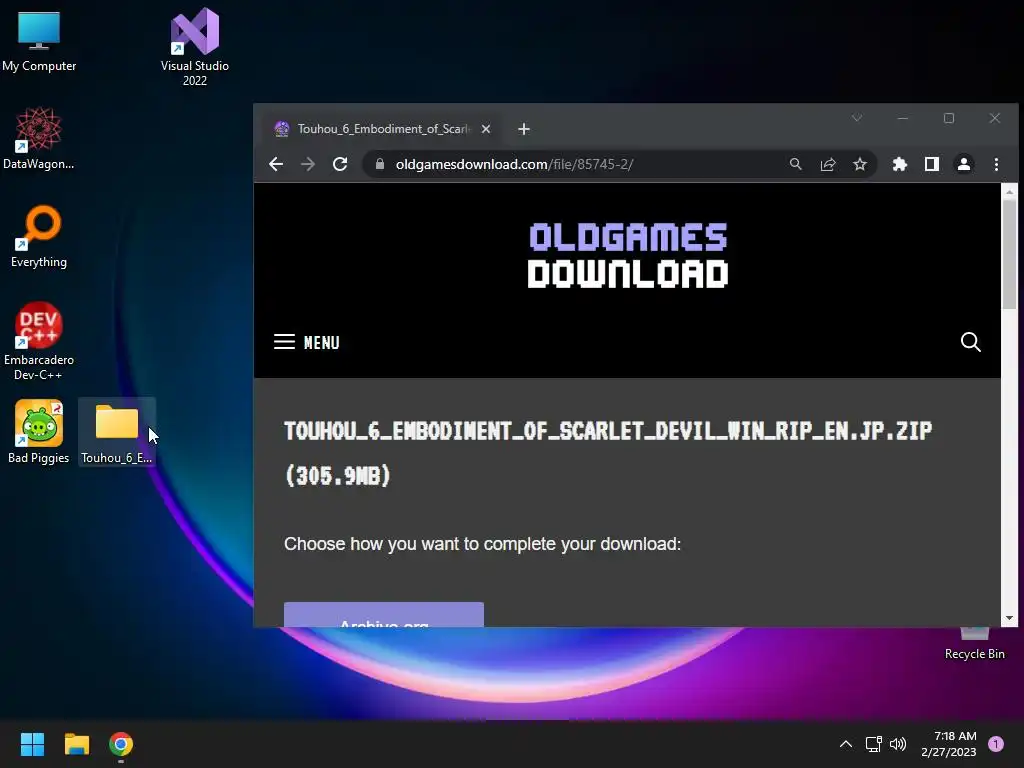Click the Archive.org download button
1024x768 pixels.
[384, 615]
